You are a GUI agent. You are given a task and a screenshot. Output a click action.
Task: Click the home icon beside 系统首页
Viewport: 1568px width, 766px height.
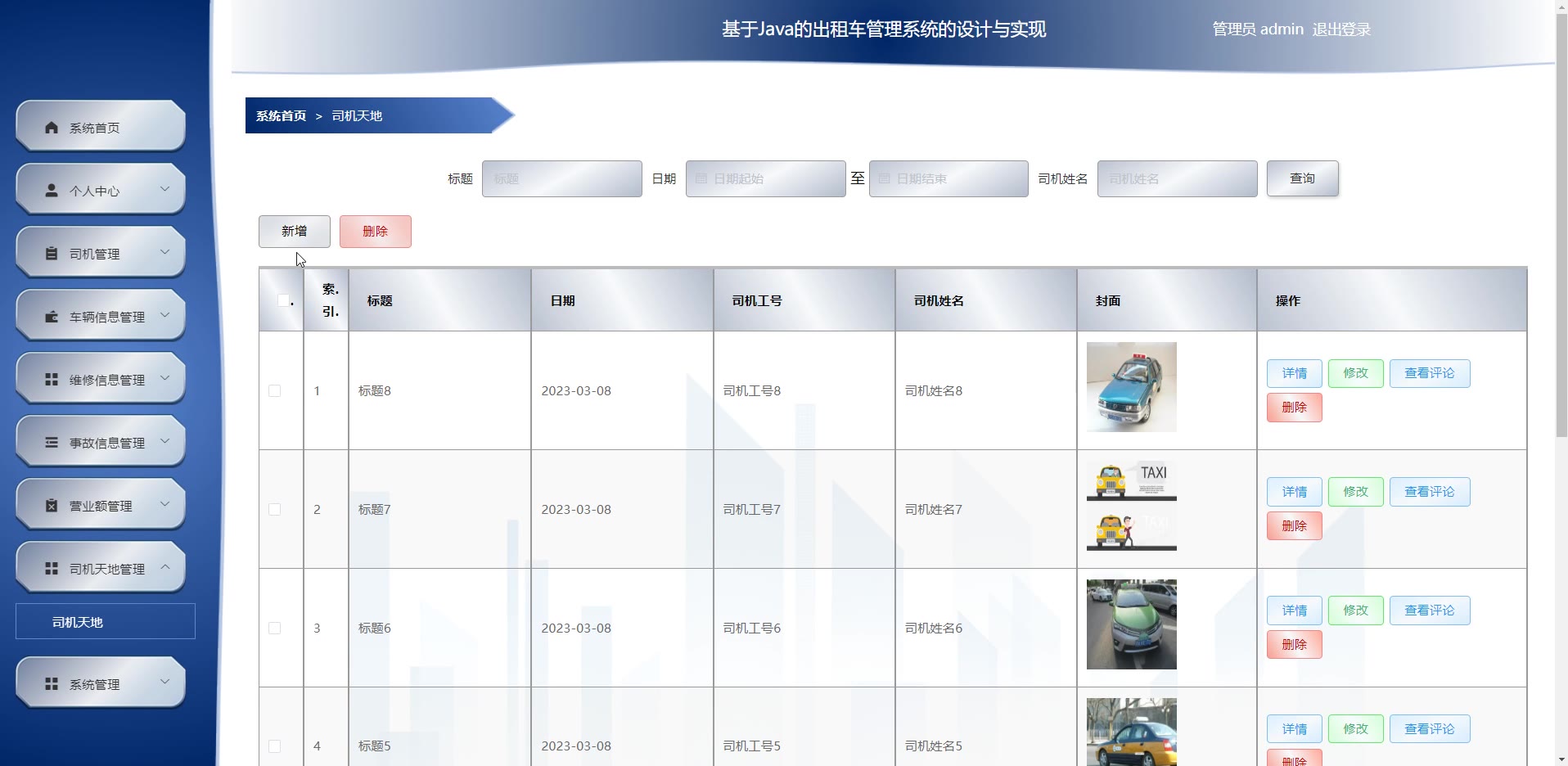point(52,128)
